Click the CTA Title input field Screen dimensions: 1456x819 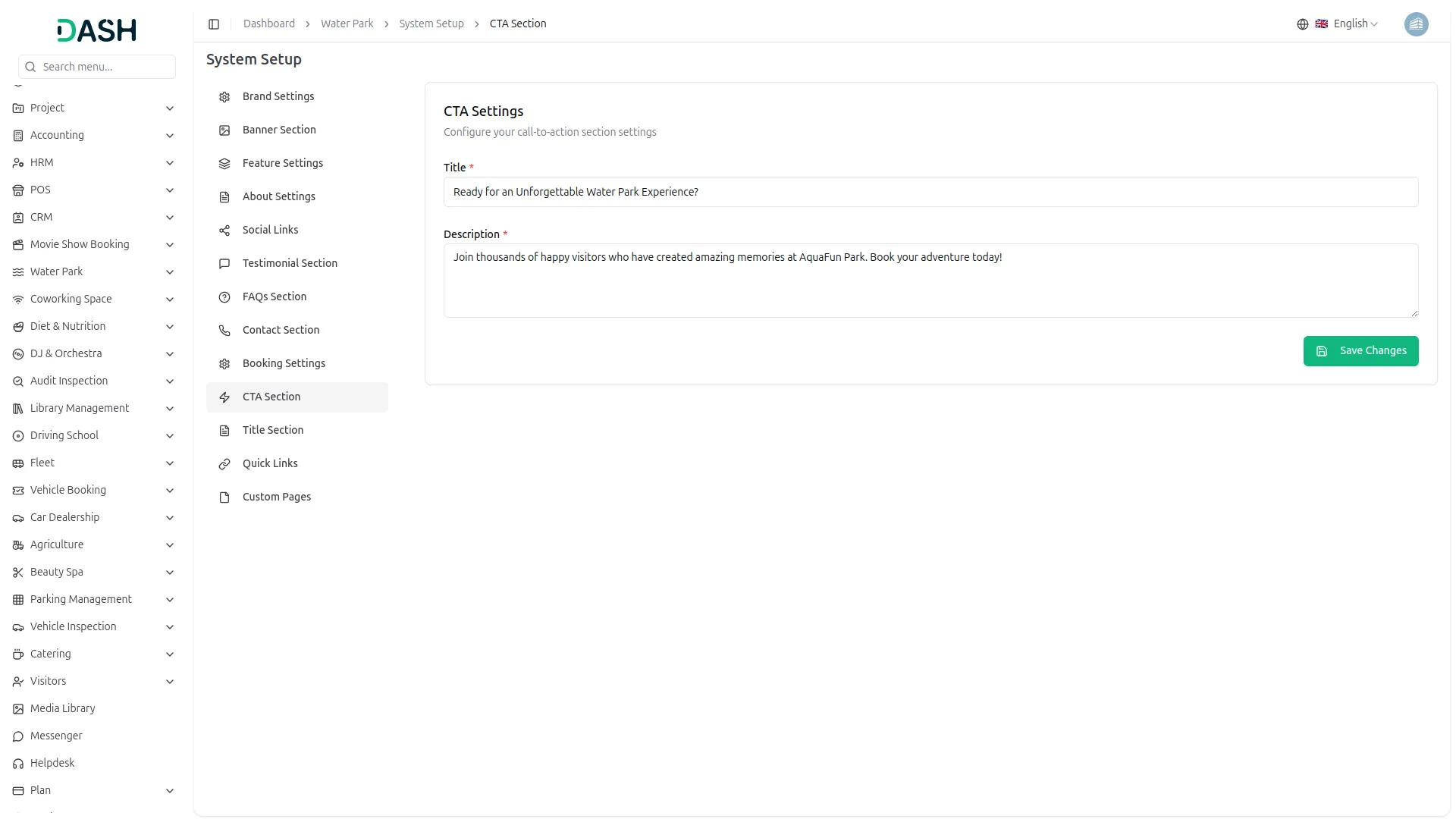pyautogui.click(x=930, y=192)
